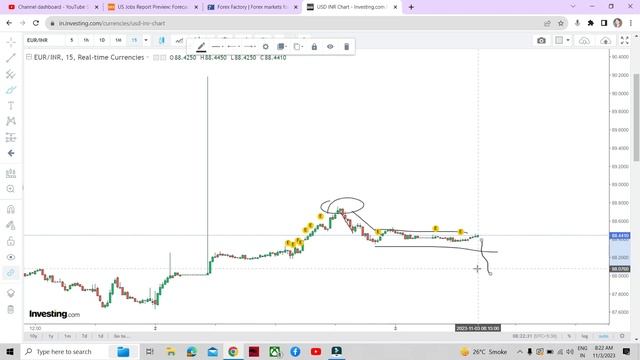Remove drawings with sidebar trash icon
This screenshot has height=360, width=640.
(x=11, y=309)
